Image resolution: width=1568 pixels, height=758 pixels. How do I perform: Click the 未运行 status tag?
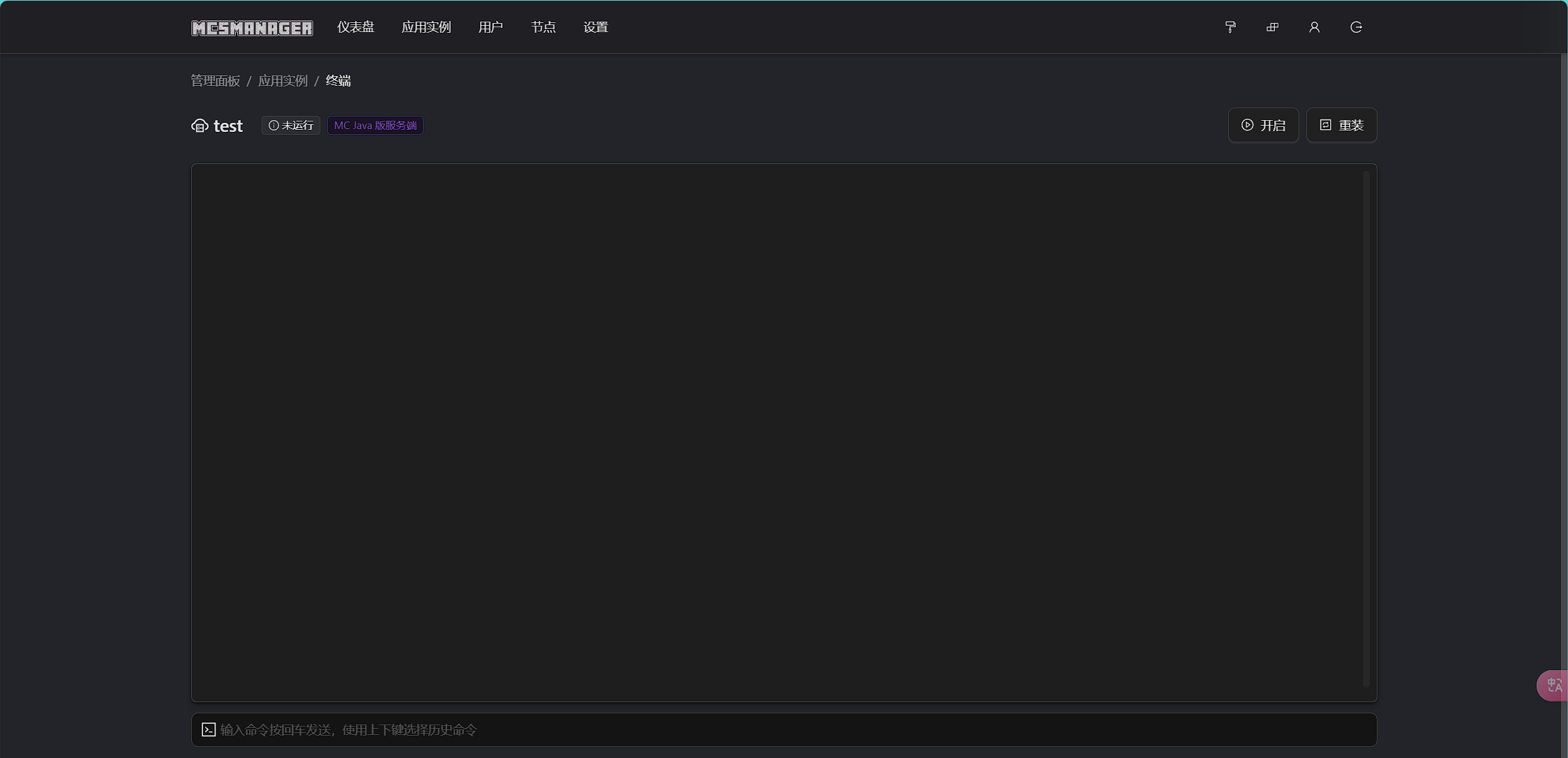point(291,126)
